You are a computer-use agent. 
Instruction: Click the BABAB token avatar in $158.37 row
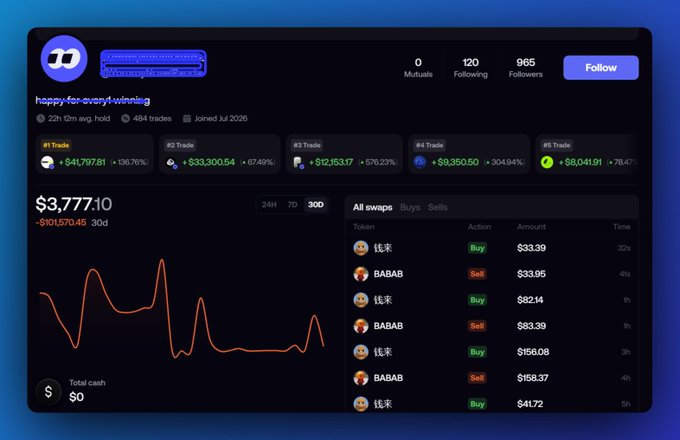click(361, 378)
